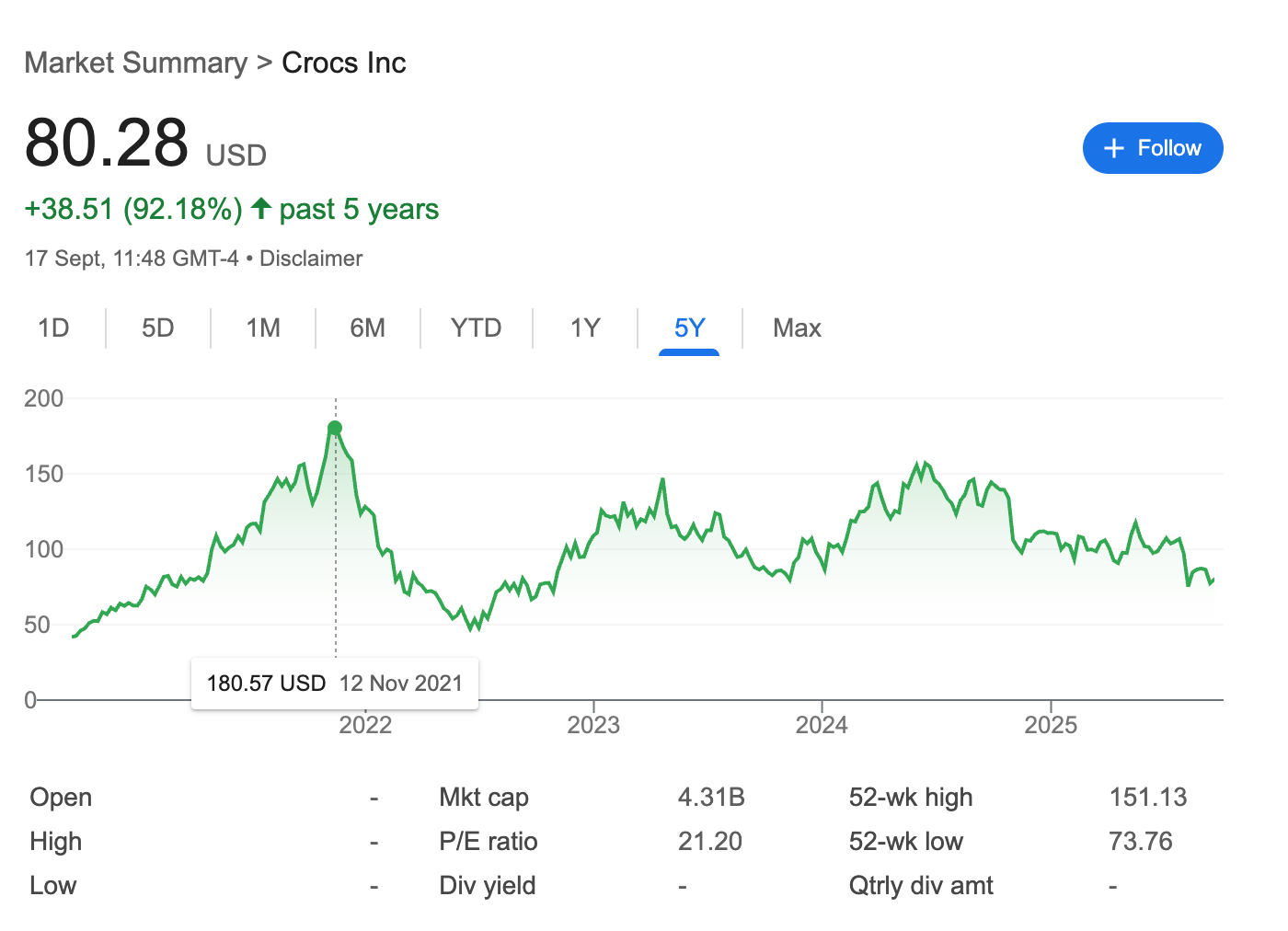Click the 2024 axis label
The width and height of the screenshot is (1288, 931).
click(822, 725)
